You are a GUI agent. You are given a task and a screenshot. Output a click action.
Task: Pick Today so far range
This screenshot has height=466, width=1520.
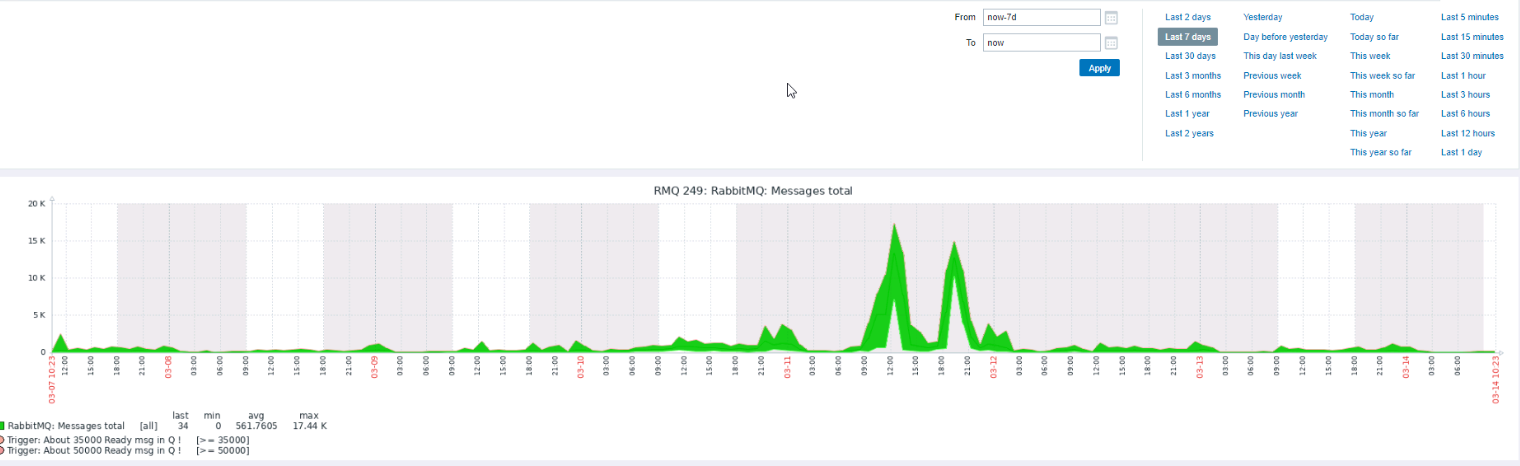[x=1374, y=37]
